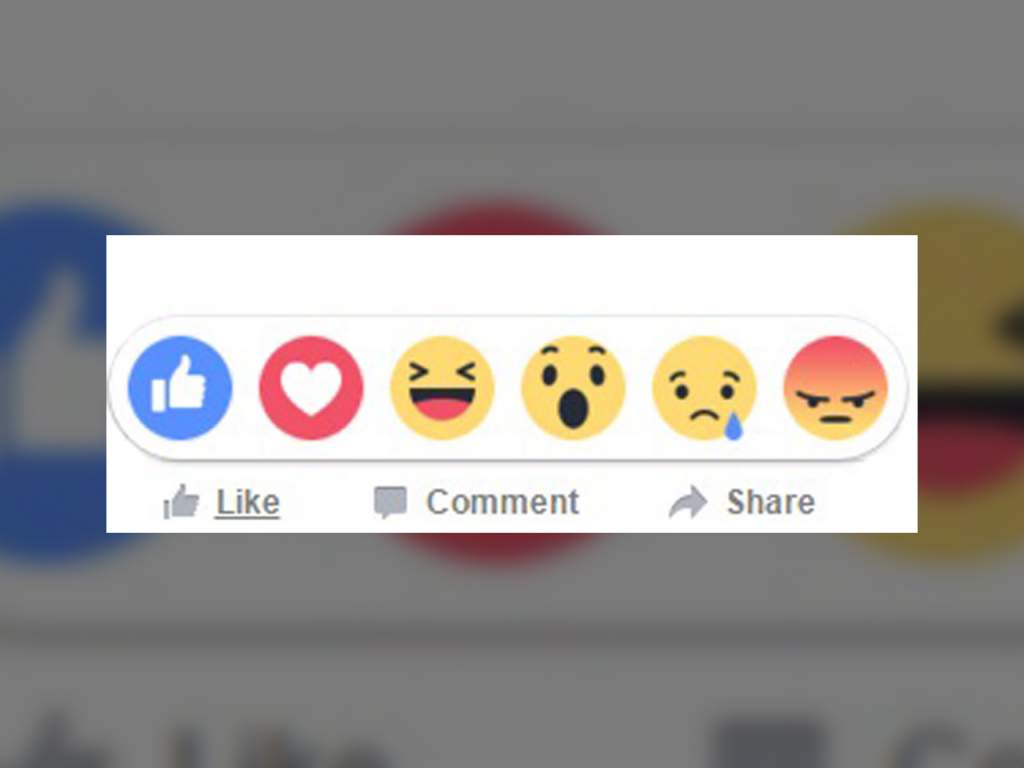
Task: Click the Share text button
Action: point(771,502)
